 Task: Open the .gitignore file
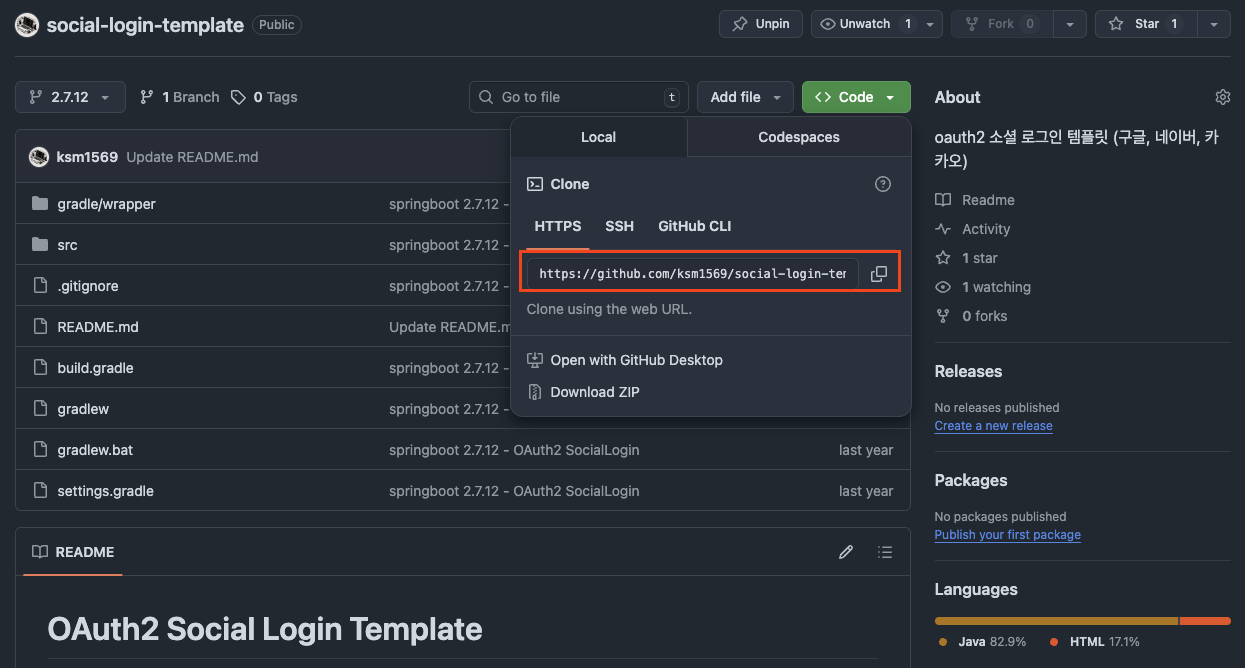88,286
